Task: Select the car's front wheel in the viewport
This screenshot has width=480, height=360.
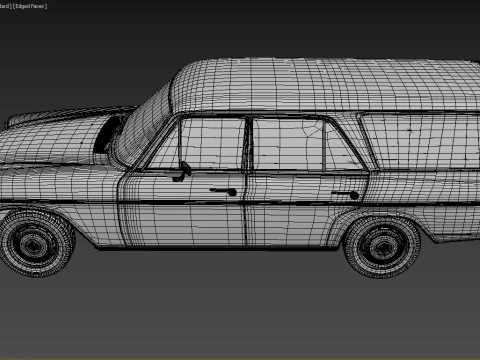Action: (x=36, y=243)
